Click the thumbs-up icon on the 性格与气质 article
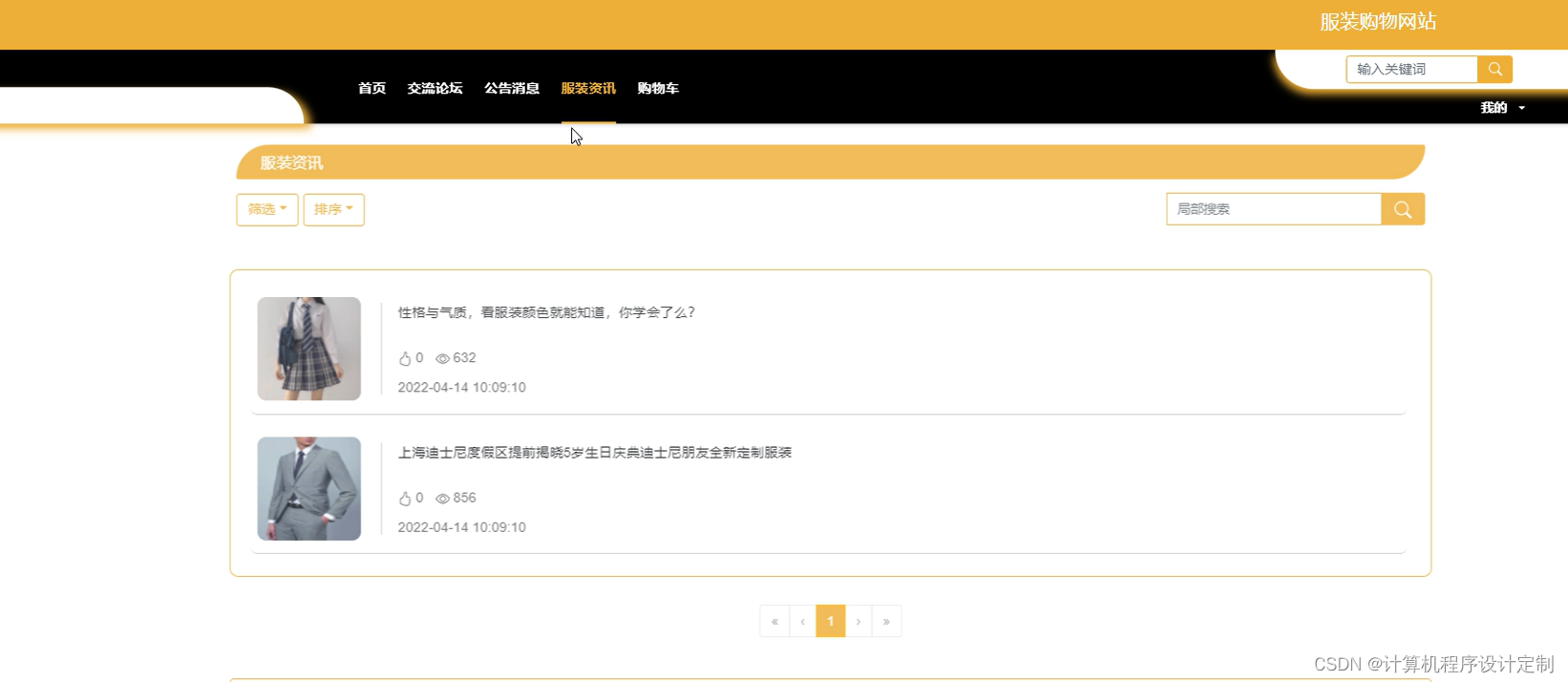Viewport: 1568px width, 682px height. [x=405, y=358]
